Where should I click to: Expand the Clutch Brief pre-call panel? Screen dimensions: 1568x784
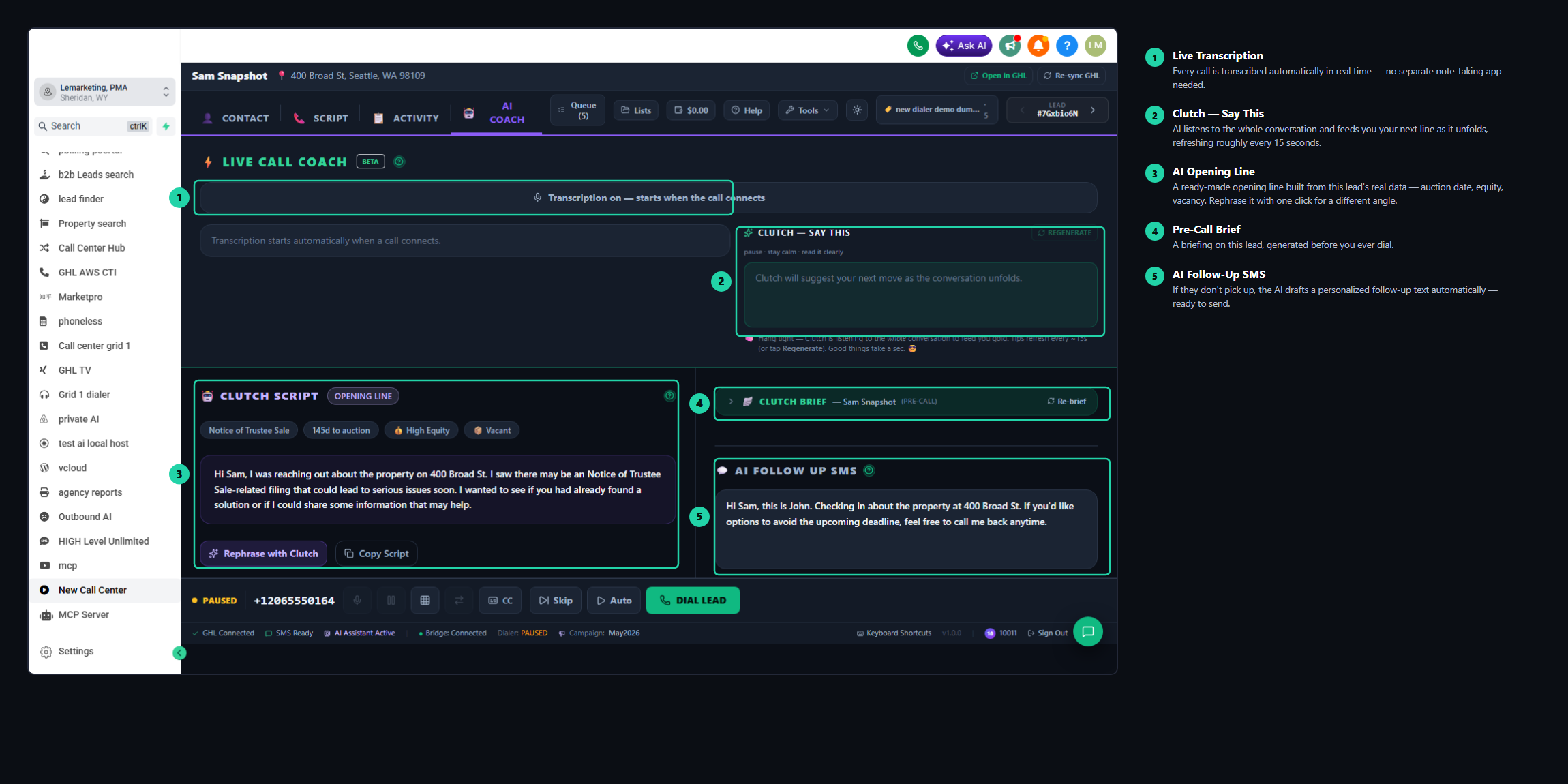pyautogui.click(x=731, y=402)
